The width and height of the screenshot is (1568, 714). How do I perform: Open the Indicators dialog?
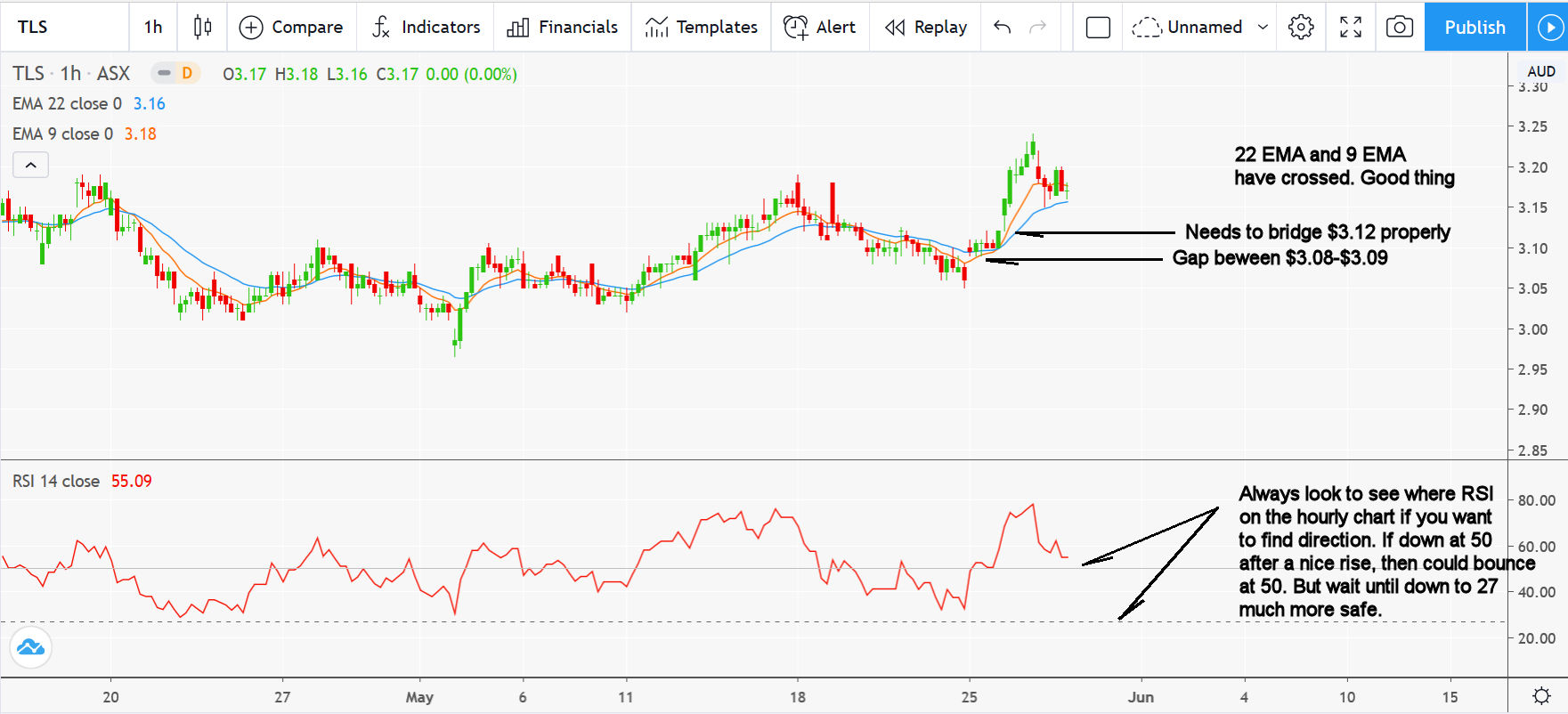426,27
